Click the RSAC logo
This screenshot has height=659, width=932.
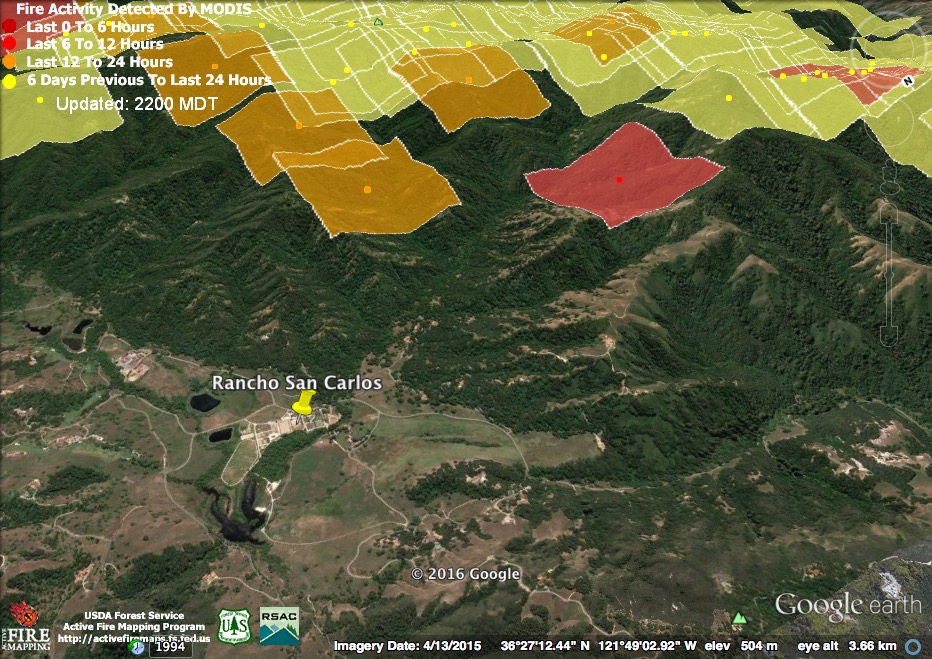279,626
